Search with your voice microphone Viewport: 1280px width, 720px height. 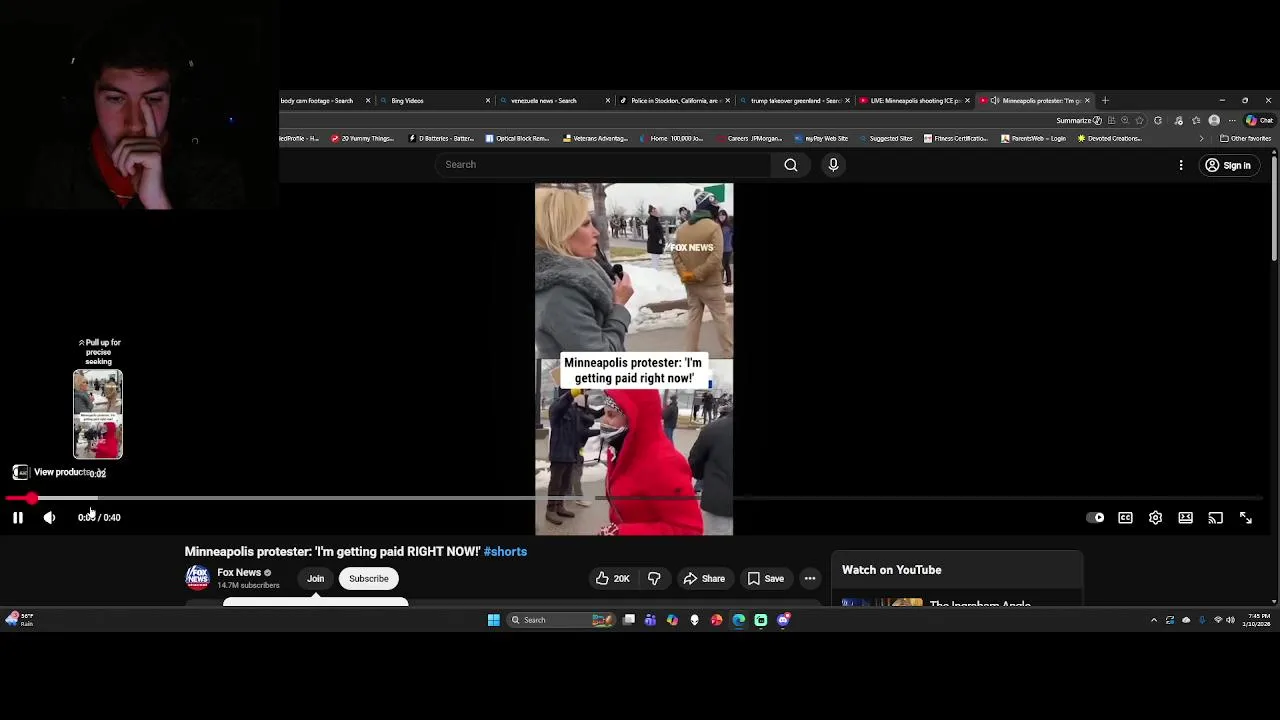(833, 164)
